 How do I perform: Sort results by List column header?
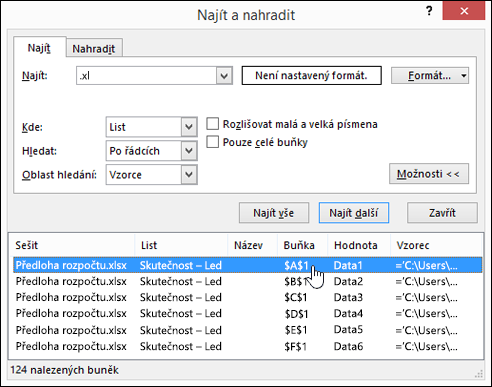181,245
